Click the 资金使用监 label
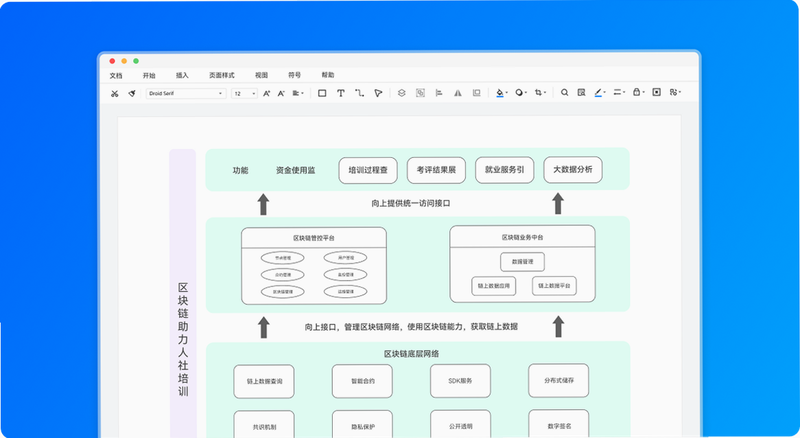Image resolution: width=800 pixels, height=438 pixels. [295, 170]
